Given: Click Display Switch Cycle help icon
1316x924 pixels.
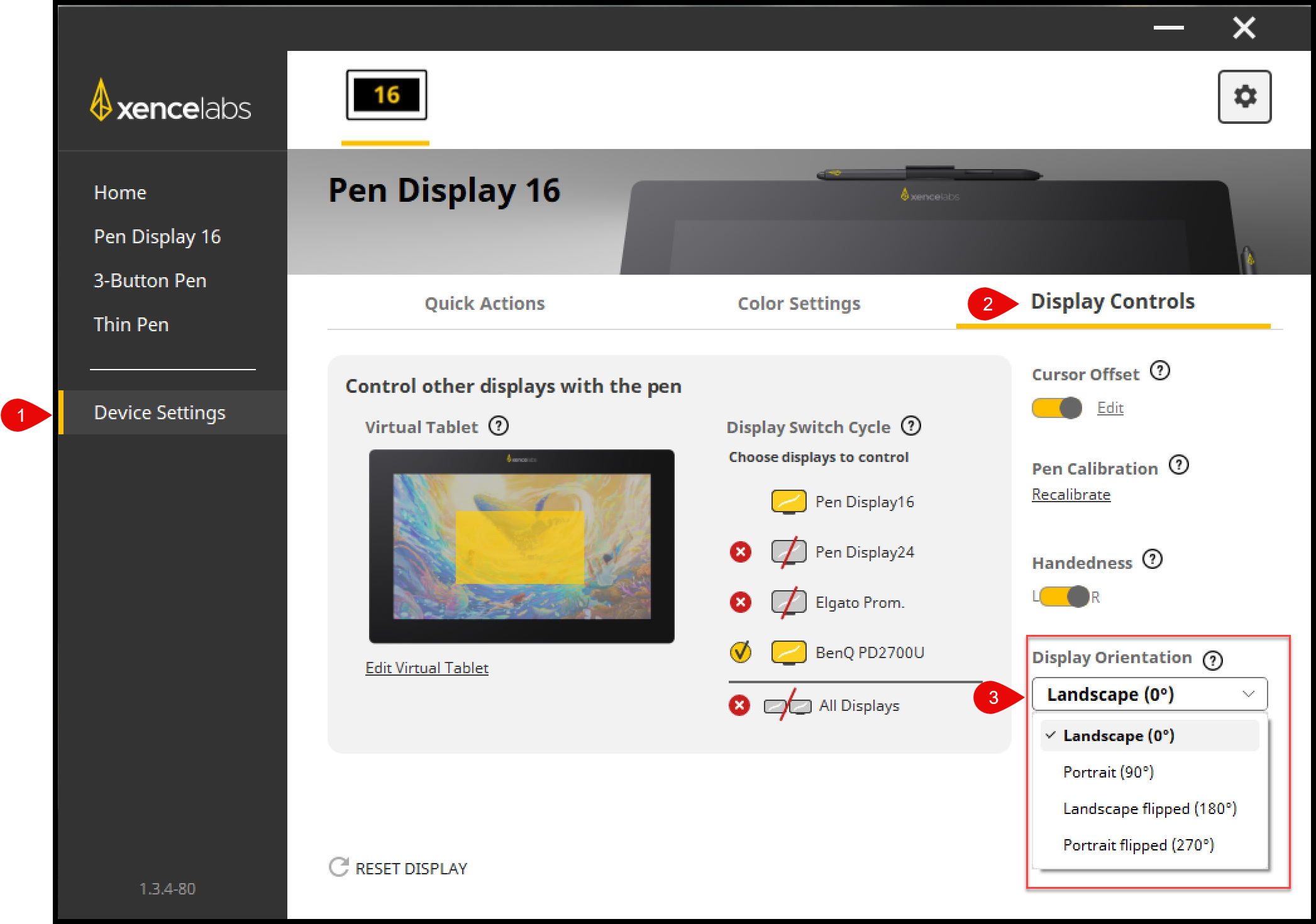Looking at the screenshot, I should [910, 426].
